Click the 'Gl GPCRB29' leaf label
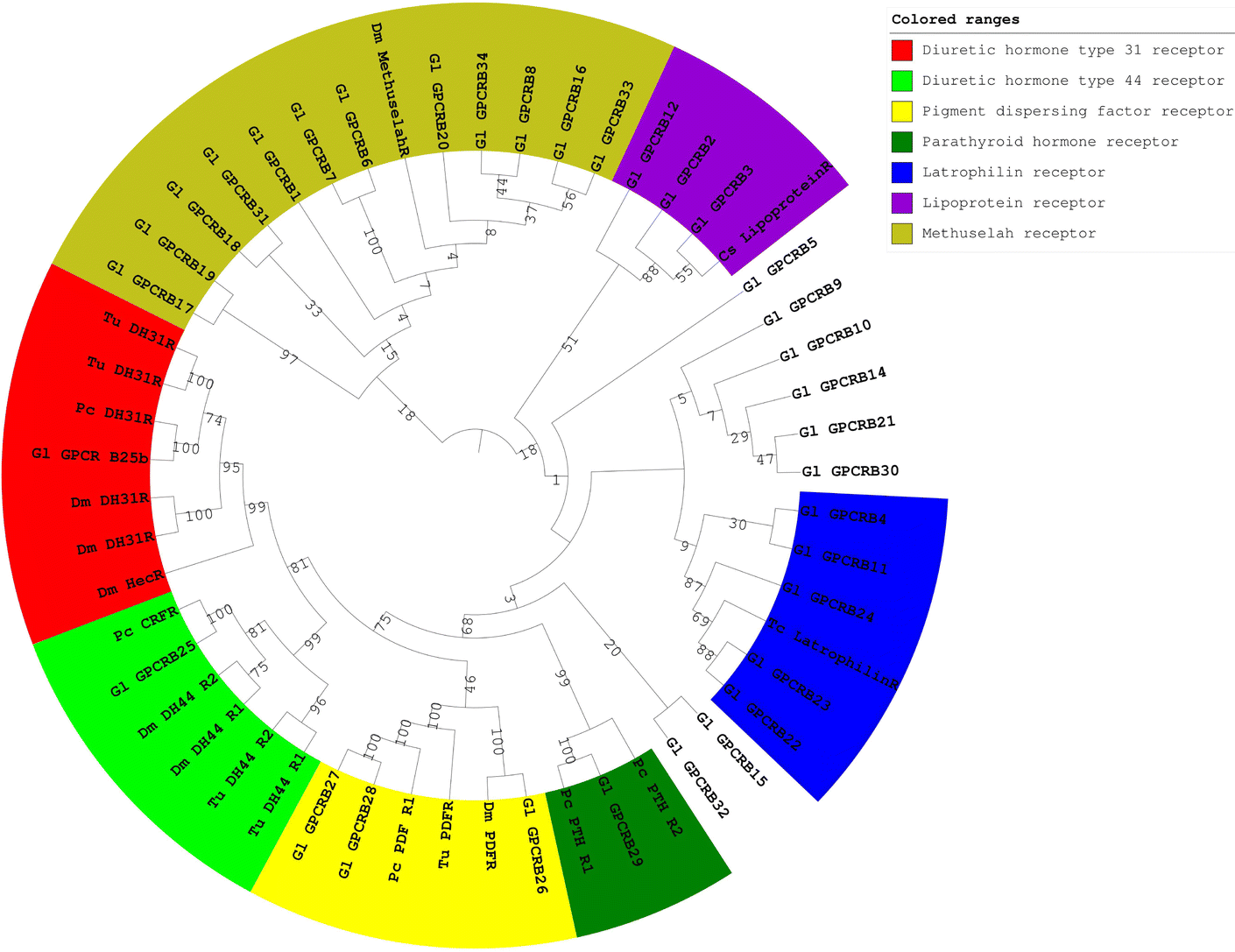1235x952 pixels. 620,821
